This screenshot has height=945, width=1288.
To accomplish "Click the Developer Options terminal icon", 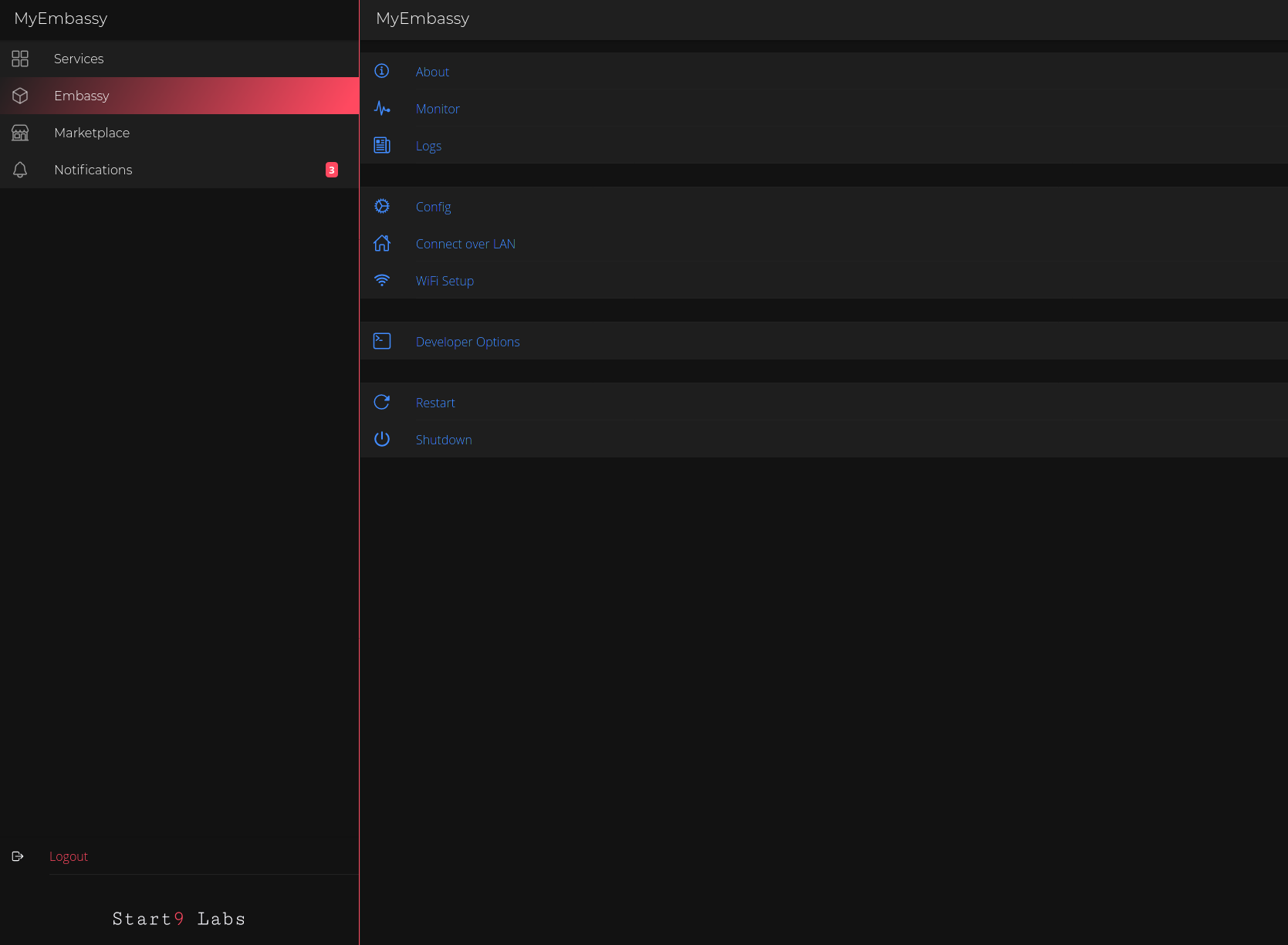I will pyautogui.click(x=382, y=341).
